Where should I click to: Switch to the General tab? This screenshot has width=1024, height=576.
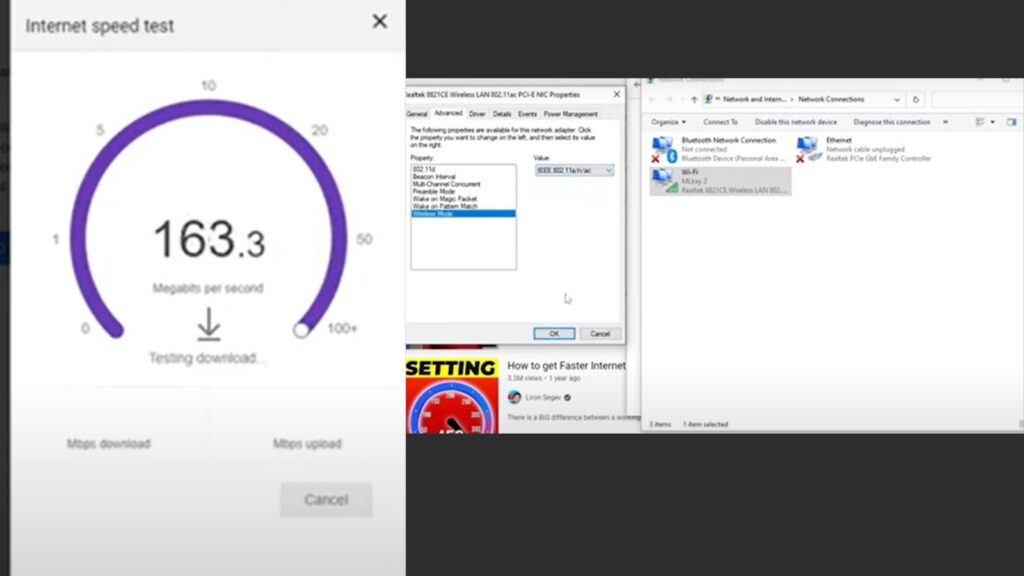click(417, 114)
